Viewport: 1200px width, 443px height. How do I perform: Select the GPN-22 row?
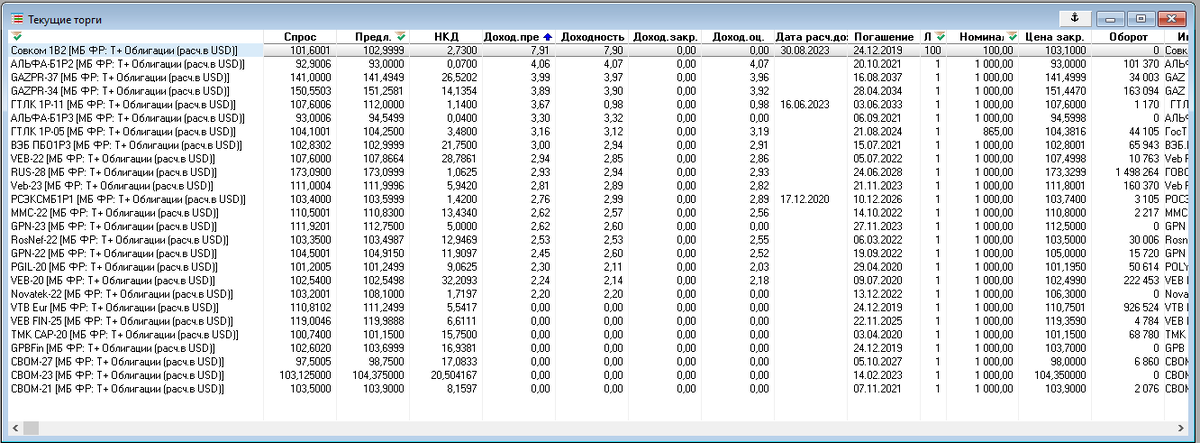coord(600,252)
